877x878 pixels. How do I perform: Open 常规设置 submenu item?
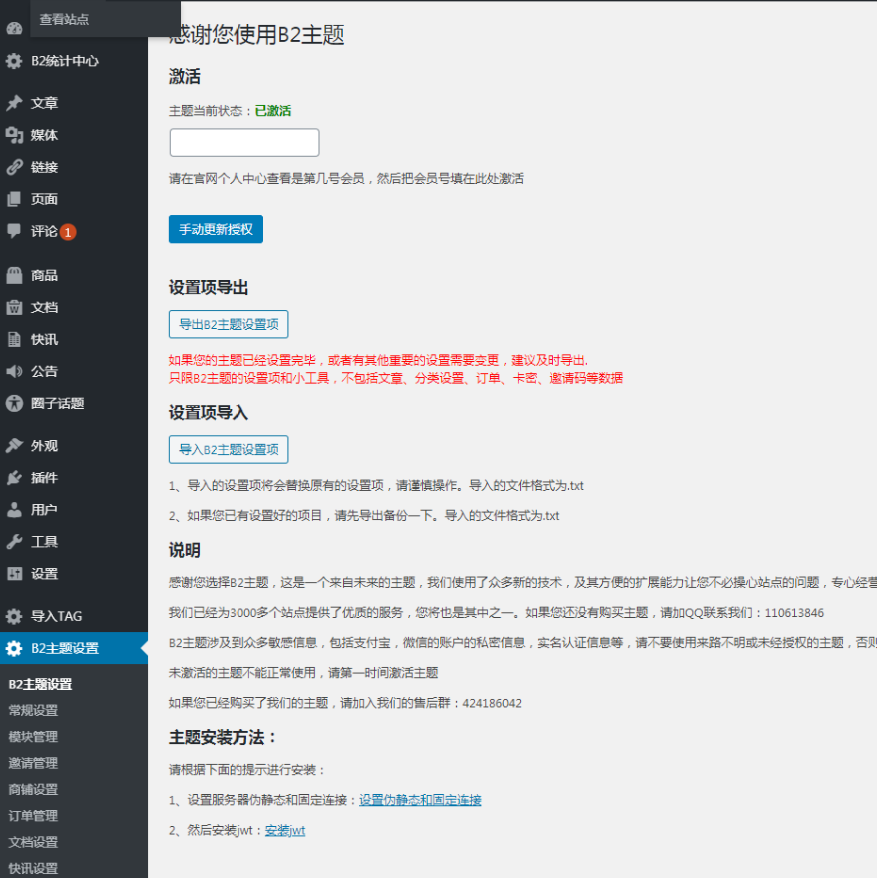pyautogui.click(x=33, y=710)
